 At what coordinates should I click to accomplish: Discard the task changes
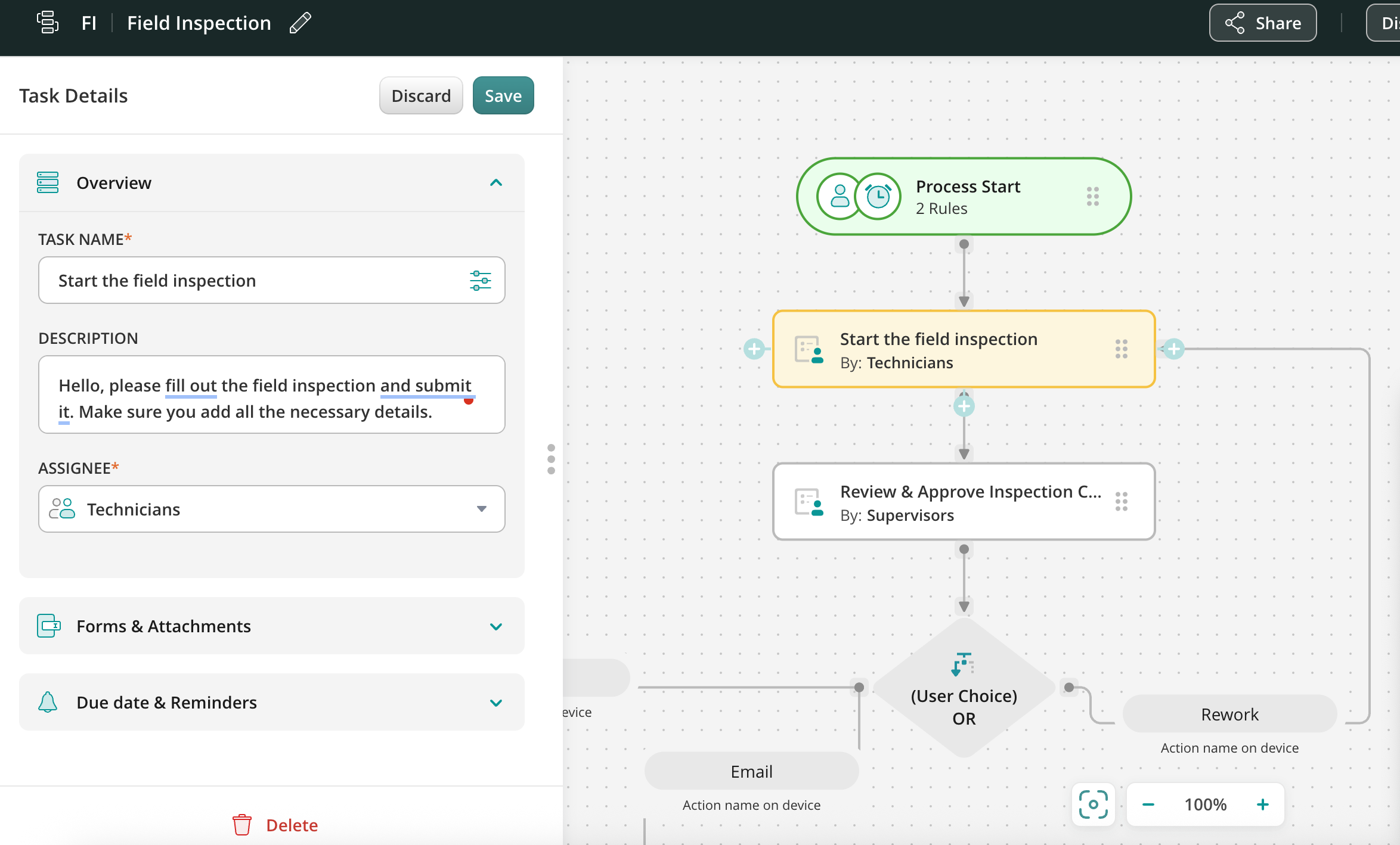(x=420, y=96)
